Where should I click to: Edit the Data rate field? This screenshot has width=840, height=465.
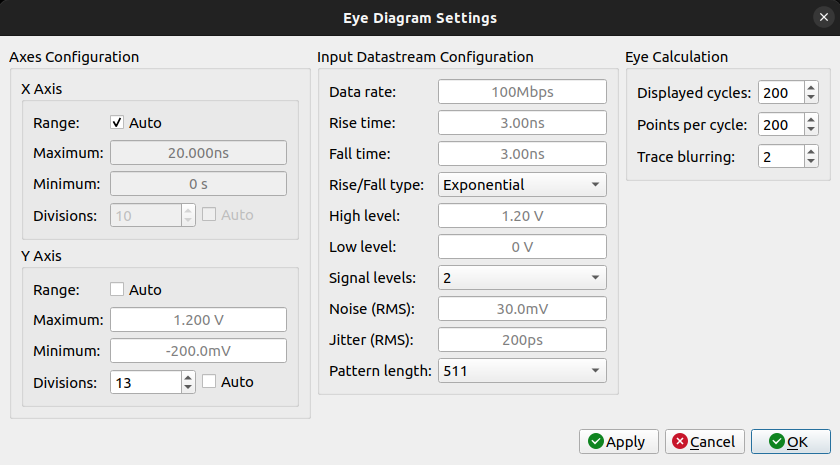[x=522, y=92]
